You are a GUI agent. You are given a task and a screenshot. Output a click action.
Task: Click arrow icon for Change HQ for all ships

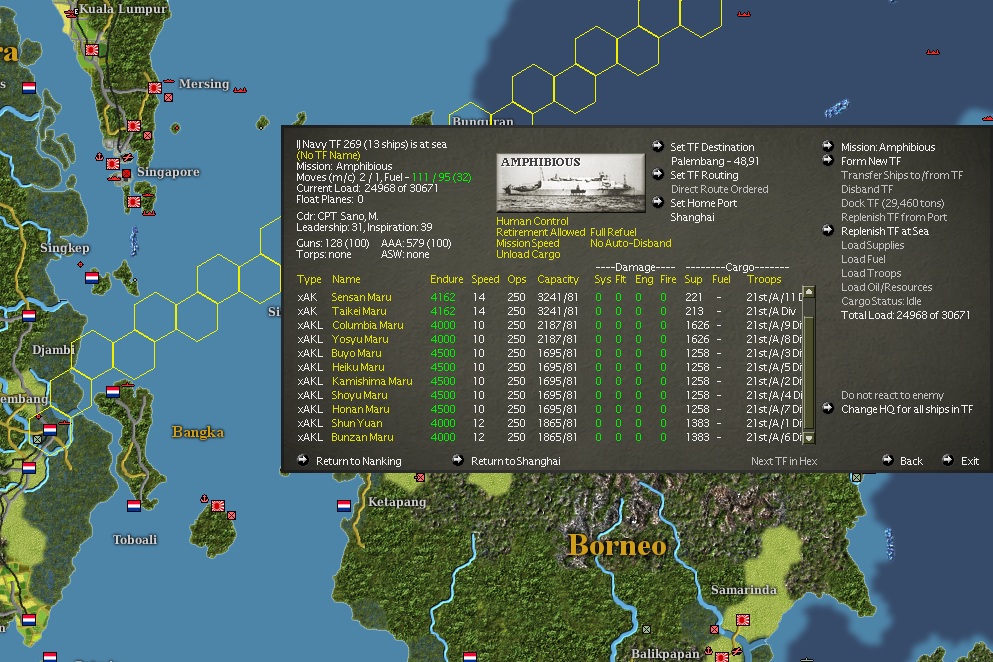point(828,409)
